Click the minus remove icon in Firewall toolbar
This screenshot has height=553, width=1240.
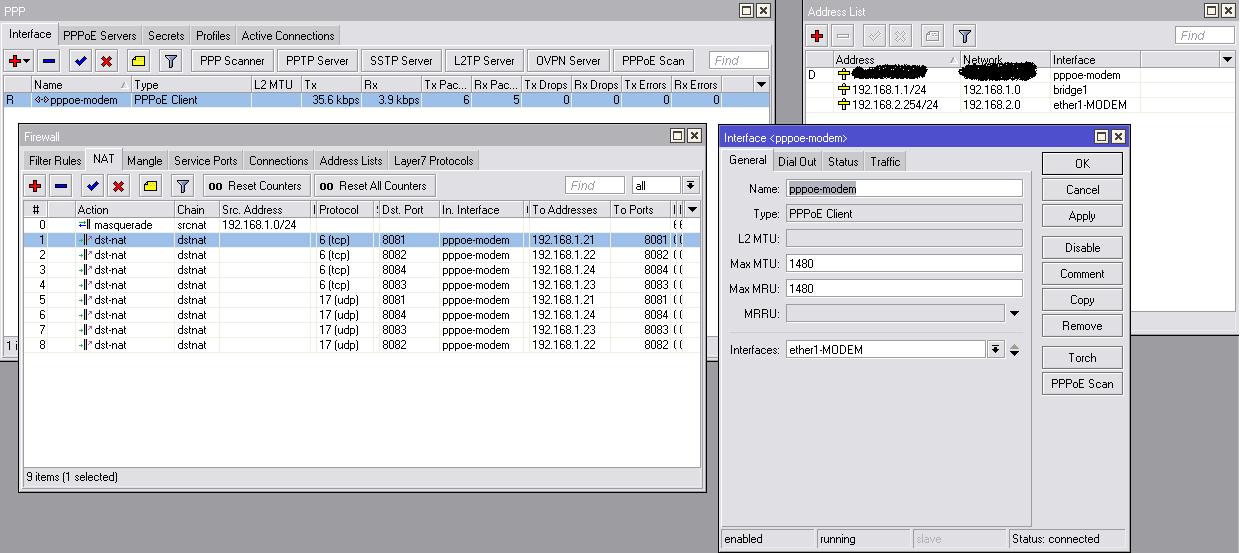pyautogui.click(x=61, y=186)
